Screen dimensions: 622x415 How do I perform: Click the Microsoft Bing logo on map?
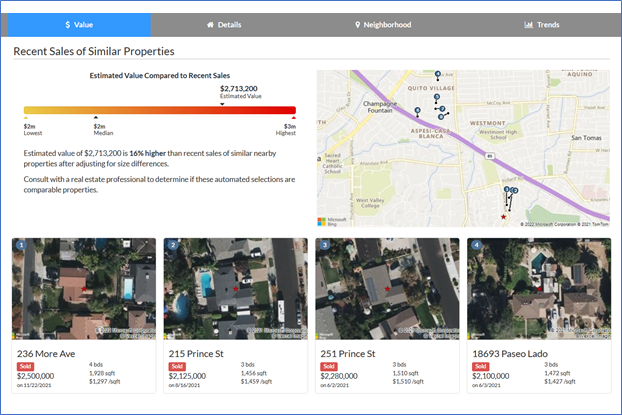(332, 222)
